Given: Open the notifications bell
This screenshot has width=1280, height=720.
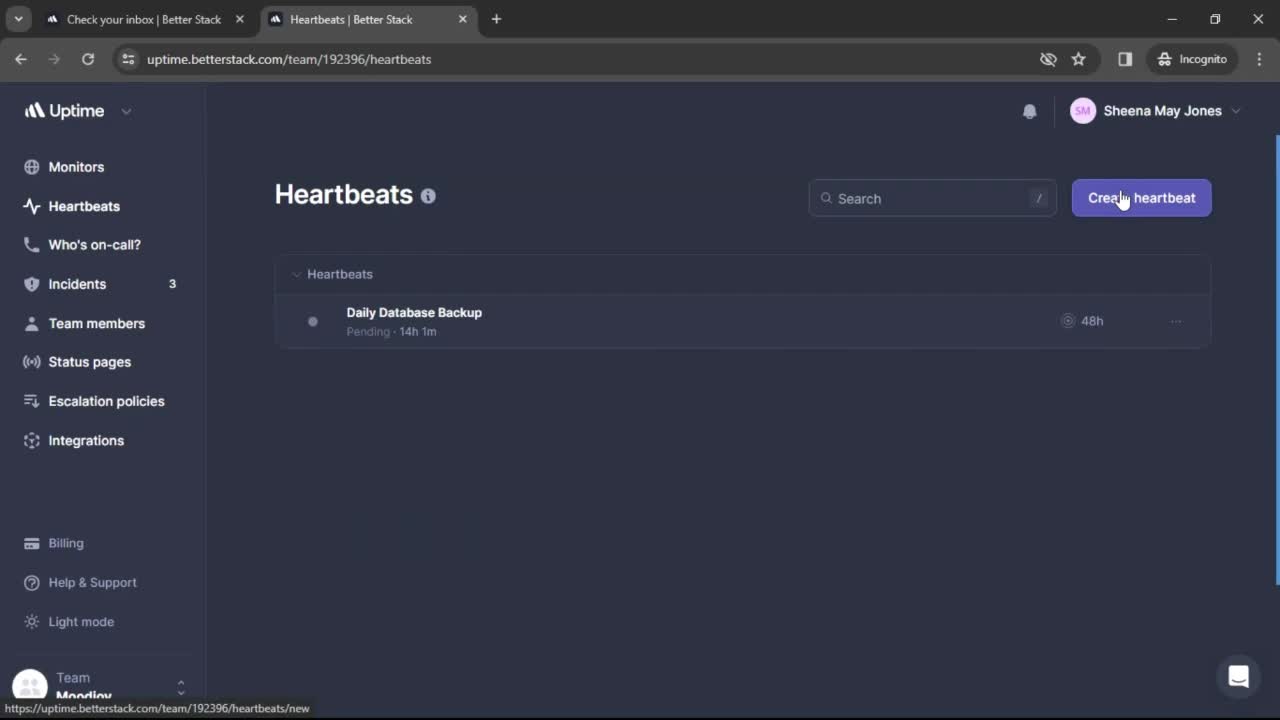Looking at the screenshot, I should click(1029, 111).
